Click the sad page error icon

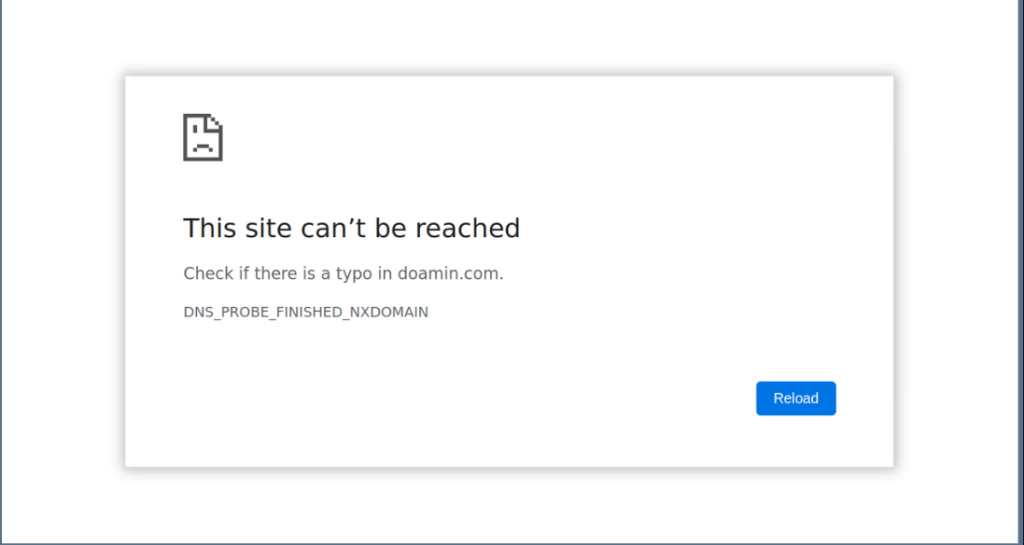point(202,137)
